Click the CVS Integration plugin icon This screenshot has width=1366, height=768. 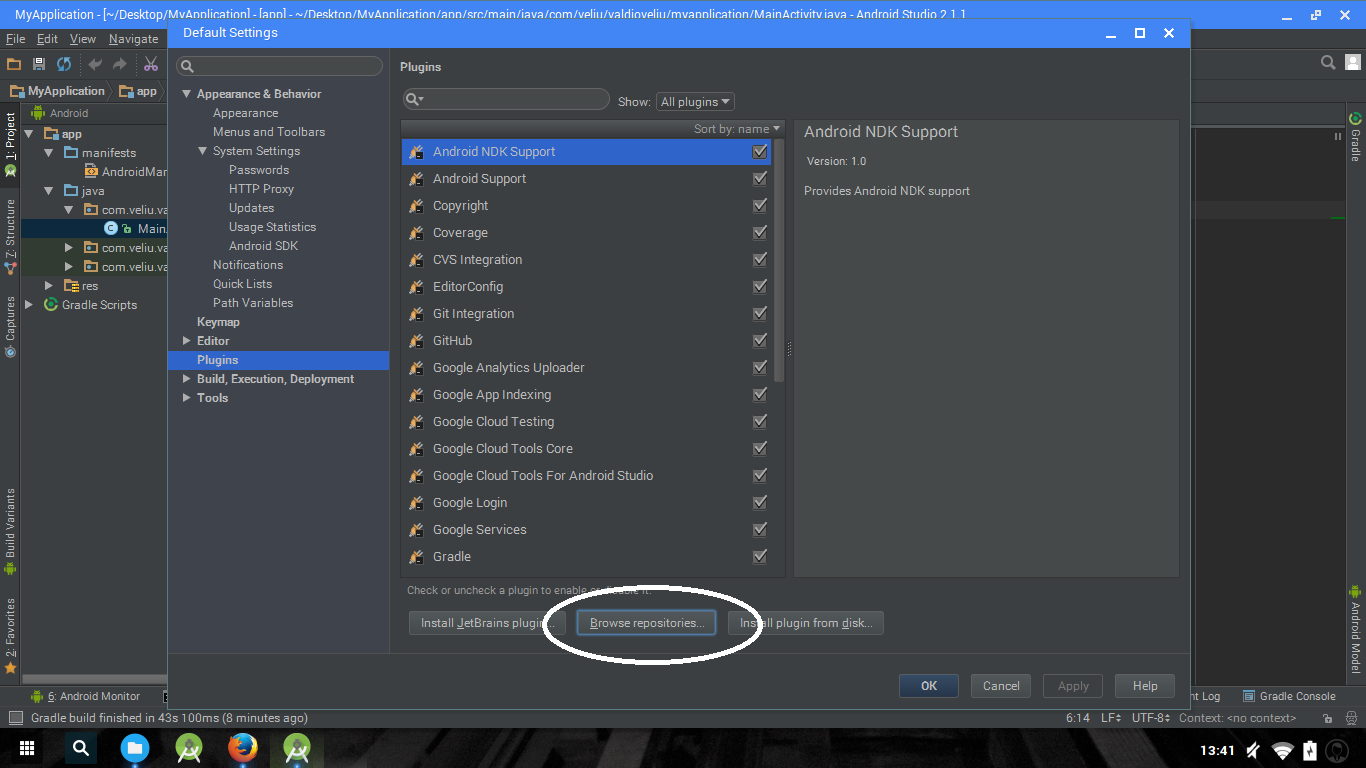[416, 260]
